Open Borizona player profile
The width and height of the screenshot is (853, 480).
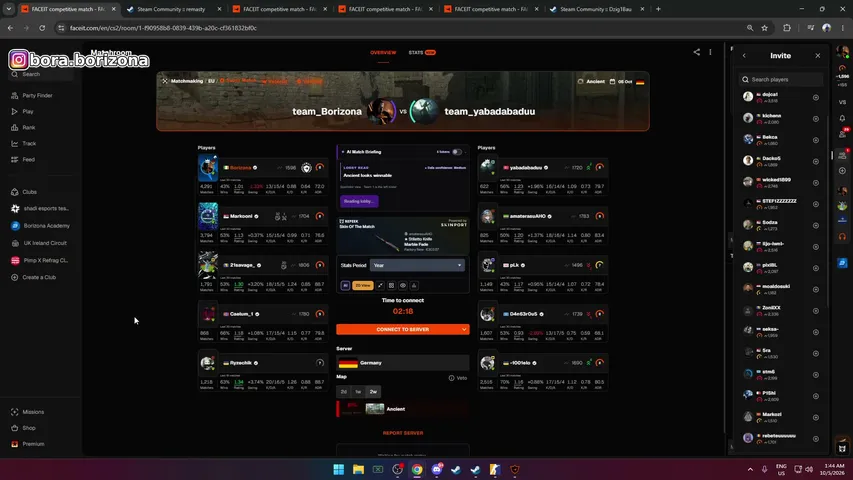point(240,168)
